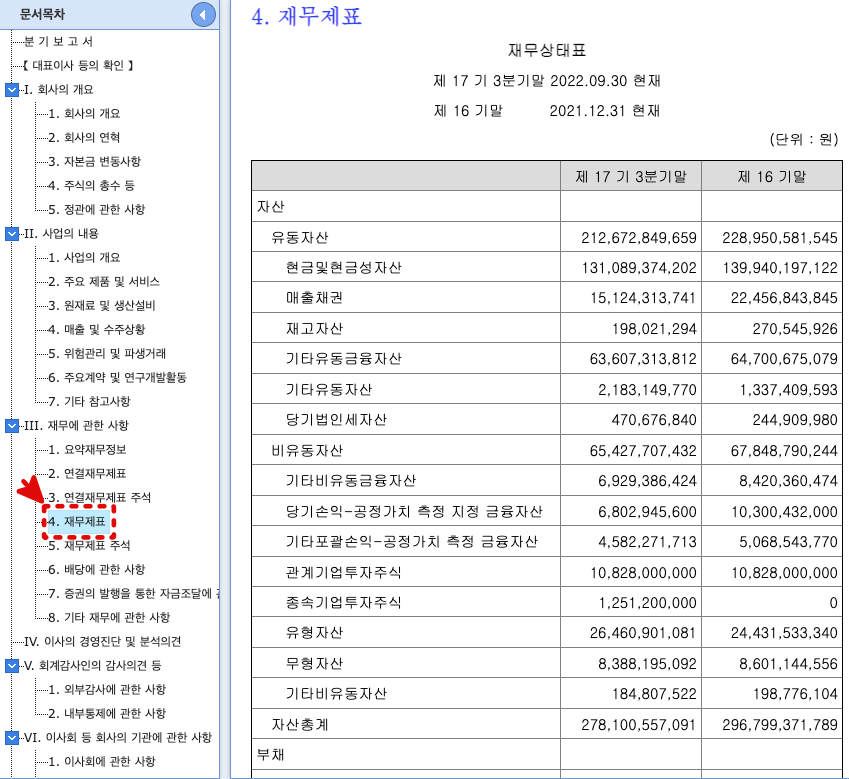Open 5. 정관에 관한 사항 item

coord(96,210)
